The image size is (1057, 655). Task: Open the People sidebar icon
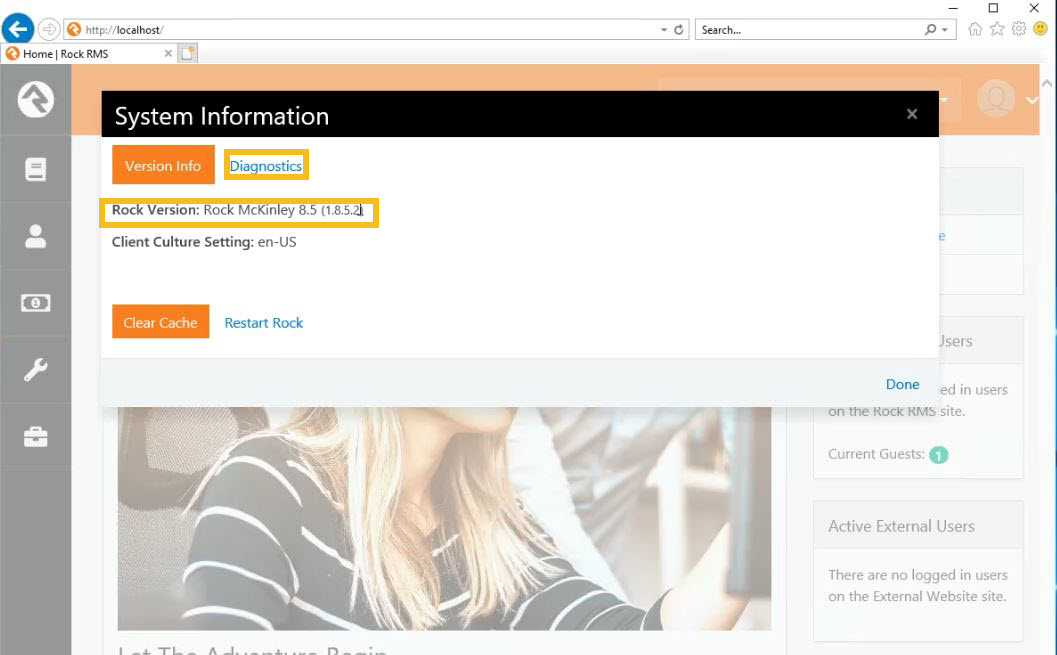pos(36,237)
